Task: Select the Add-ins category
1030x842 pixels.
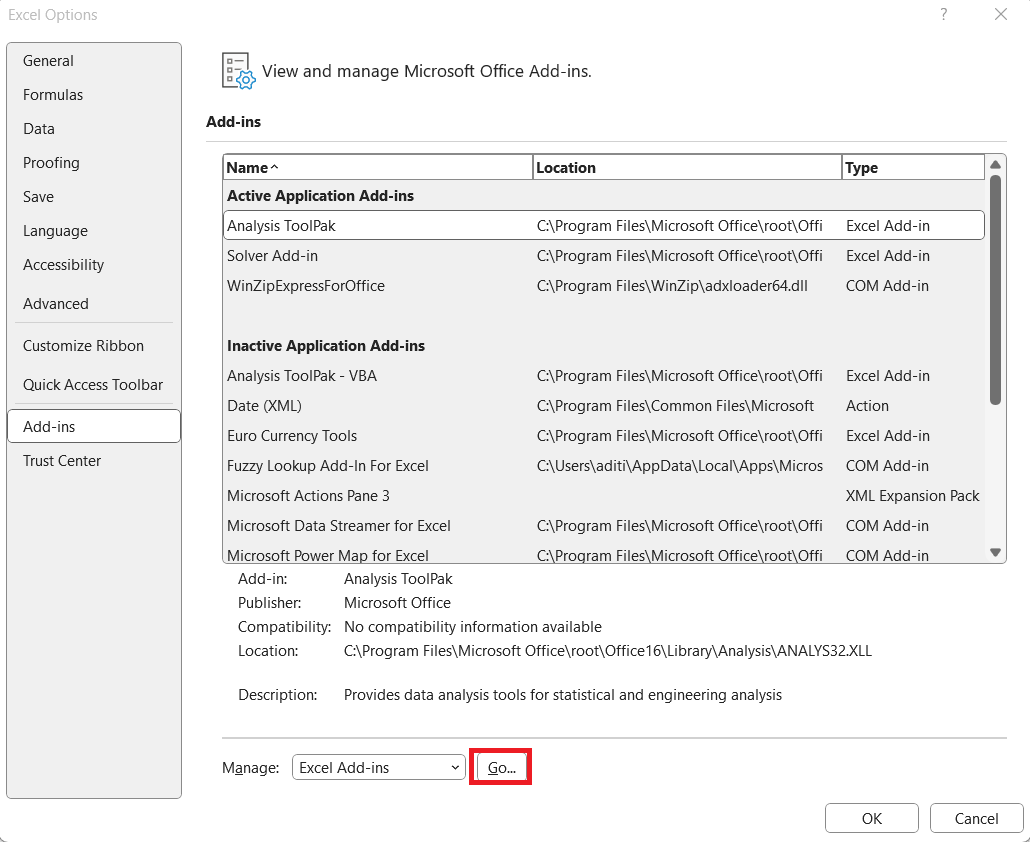Action: pyautogui.click(x=94, y=426)
